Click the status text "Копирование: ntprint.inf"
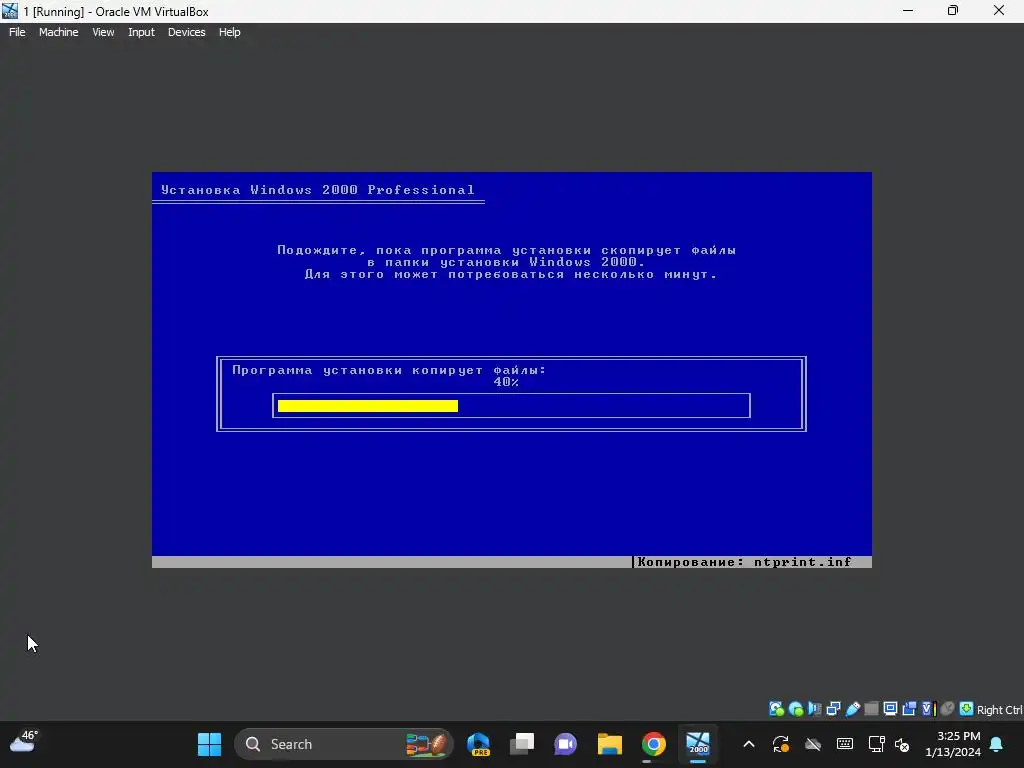 click(744, 562)
